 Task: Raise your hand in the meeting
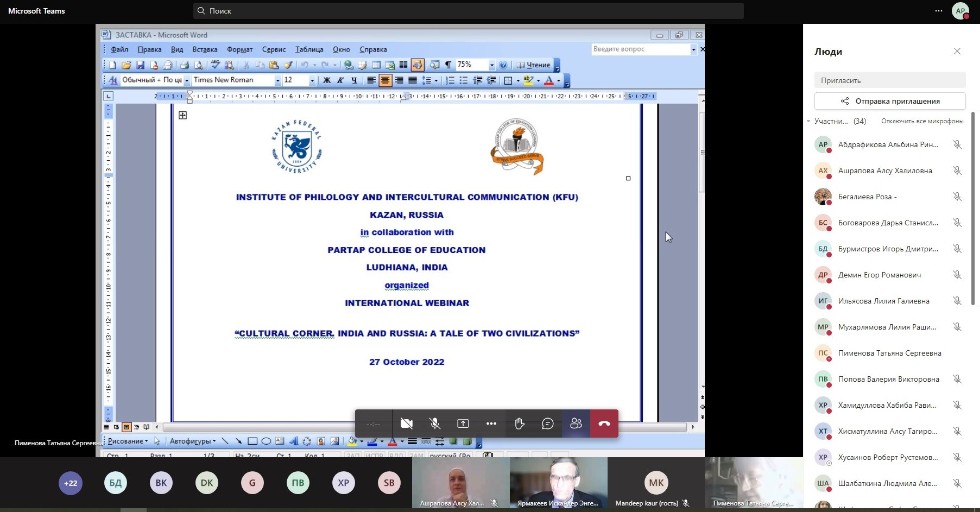tap(519, 424)
